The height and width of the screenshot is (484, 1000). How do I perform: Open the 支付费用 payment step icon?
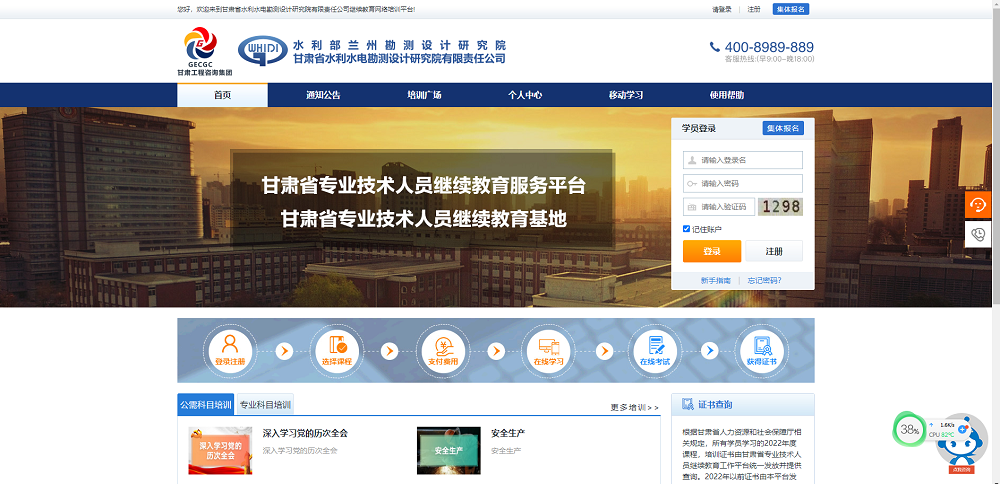click(443, 349)
